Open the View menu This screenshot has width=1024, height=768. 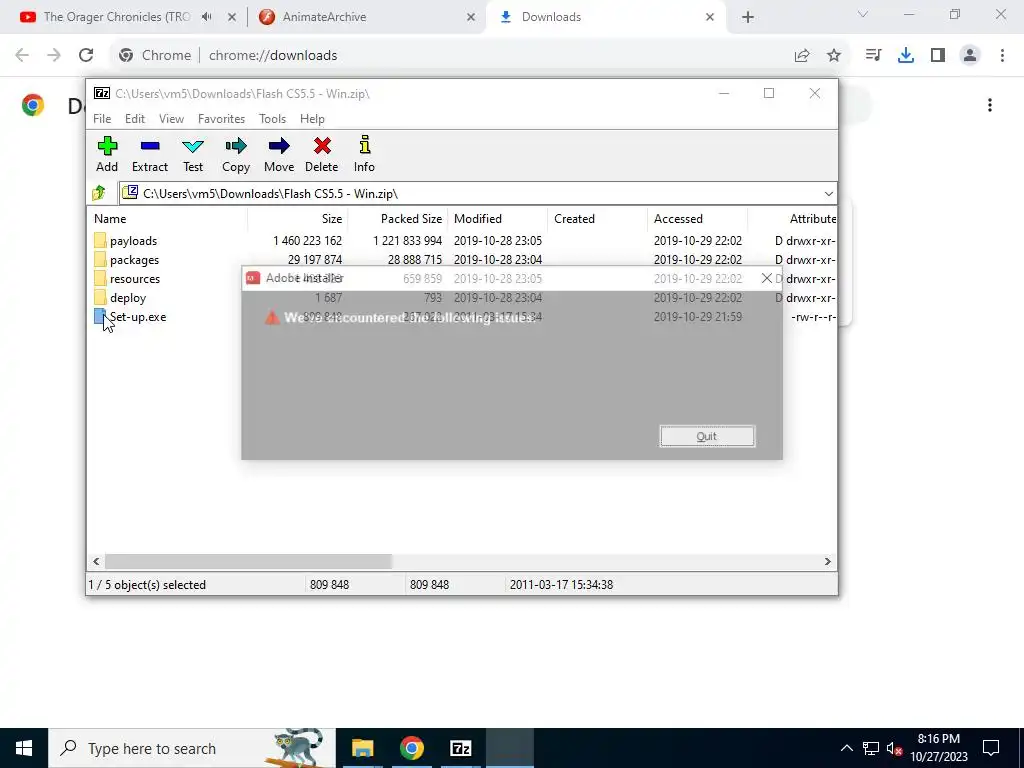point(171,119)
